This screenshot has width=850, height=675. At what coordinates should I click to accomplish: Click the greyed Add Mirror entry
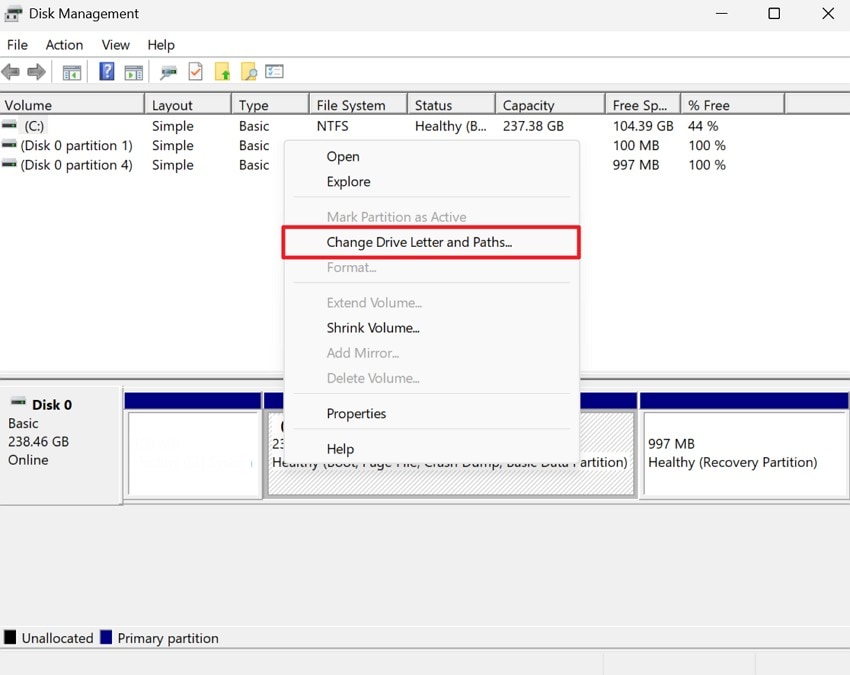coord(432,353)
